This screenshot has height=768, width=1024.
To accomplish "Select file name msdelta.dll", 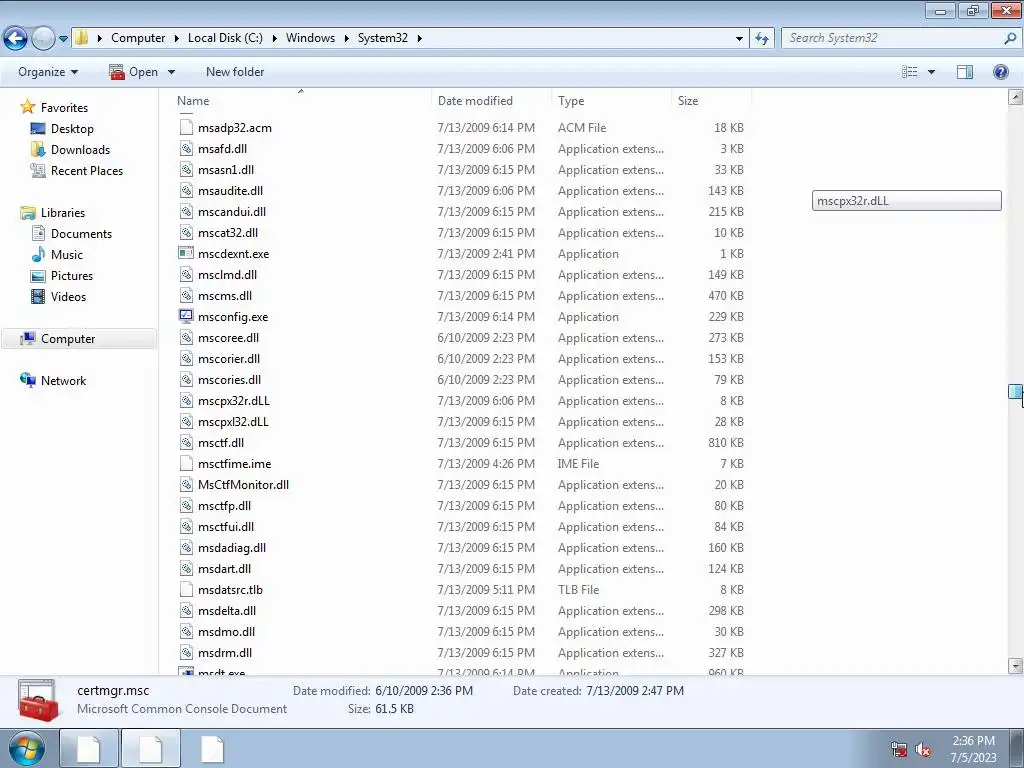I will tap(227, 611).
